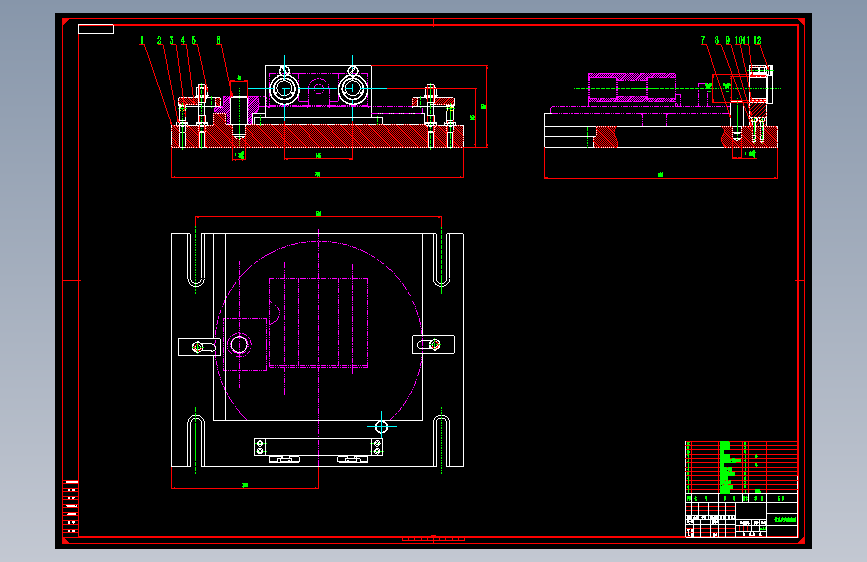Screen dimensions: 867x562
Task: Click the empty white rectangle at top-left corner
Action: tap(96, 29)
